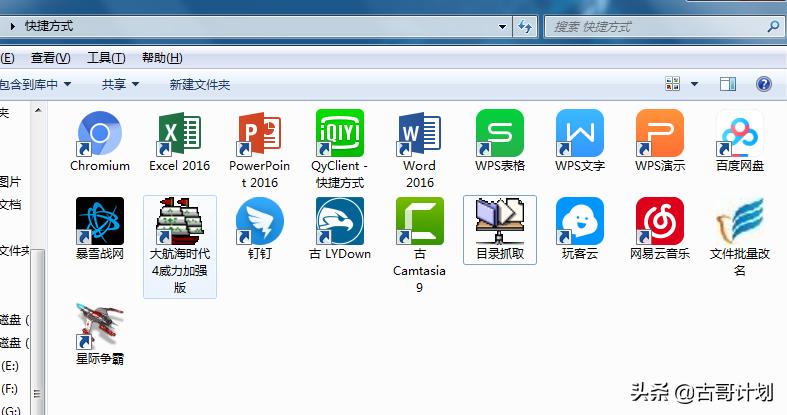This screenshot has height=415, width=787.
Task: Select the Excel 2016 shortcut icon
Action: [180, 133]
